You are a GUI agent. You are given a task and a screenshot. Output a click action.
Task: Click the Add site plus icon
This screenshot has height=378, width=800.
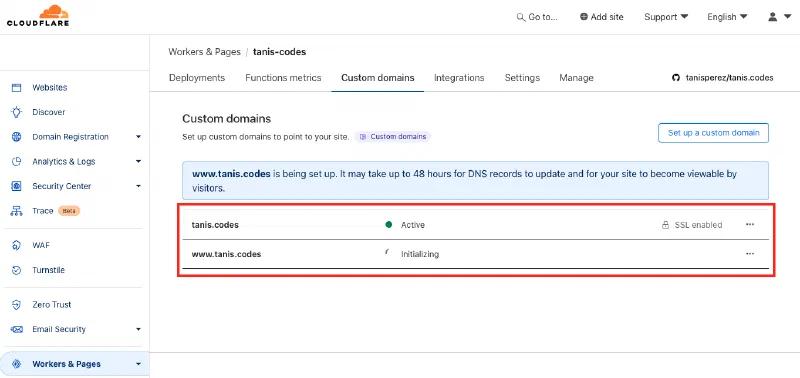584,17
